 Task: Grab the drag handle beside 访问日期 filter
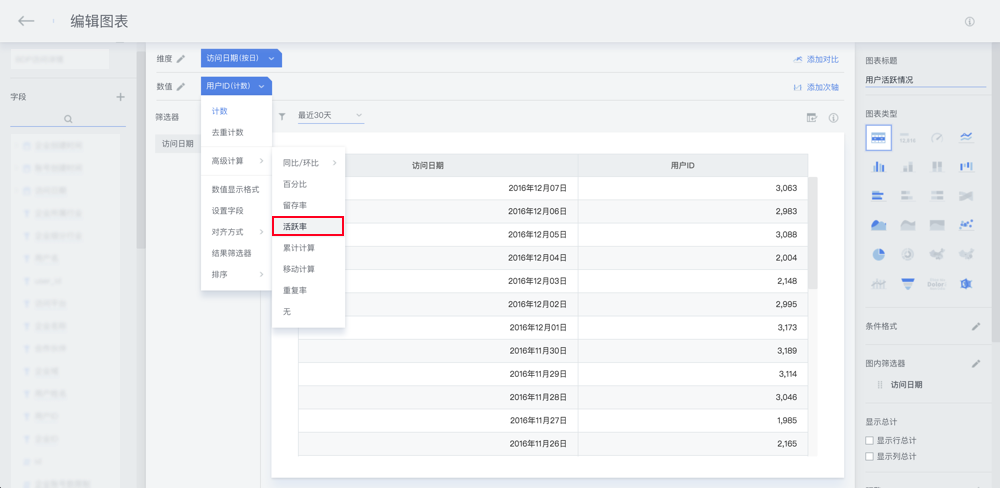tap(880, 385)
